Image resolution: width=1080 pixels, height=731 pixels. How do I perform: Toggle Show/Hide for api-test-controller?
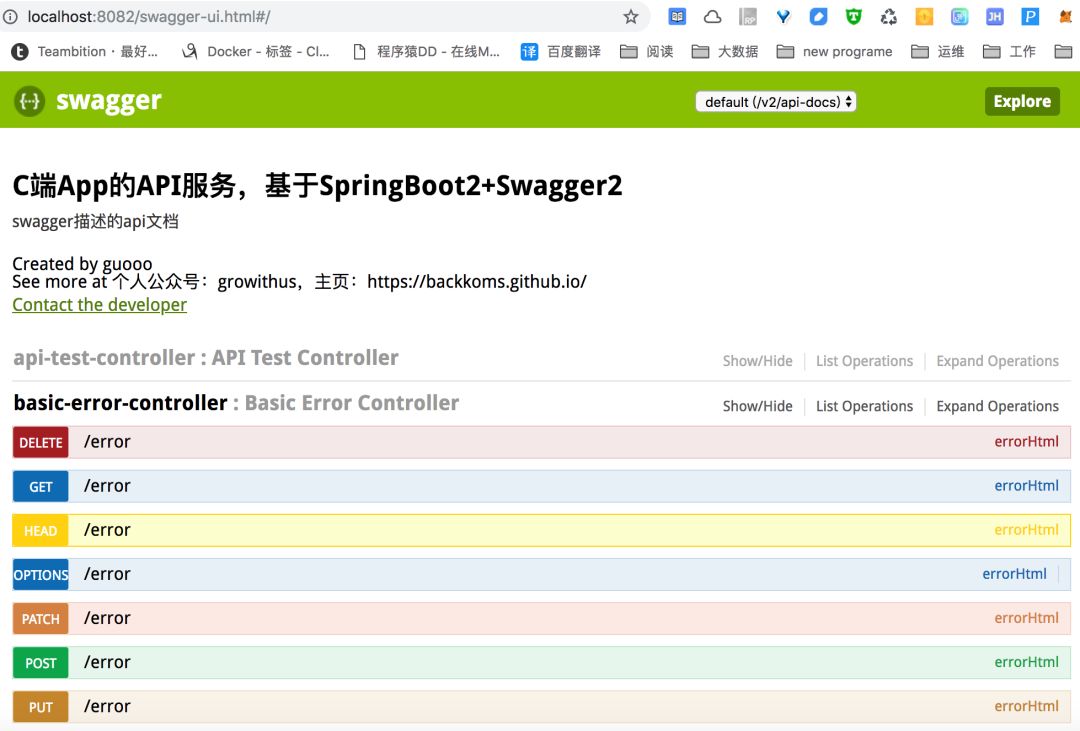tap(757, 361)
